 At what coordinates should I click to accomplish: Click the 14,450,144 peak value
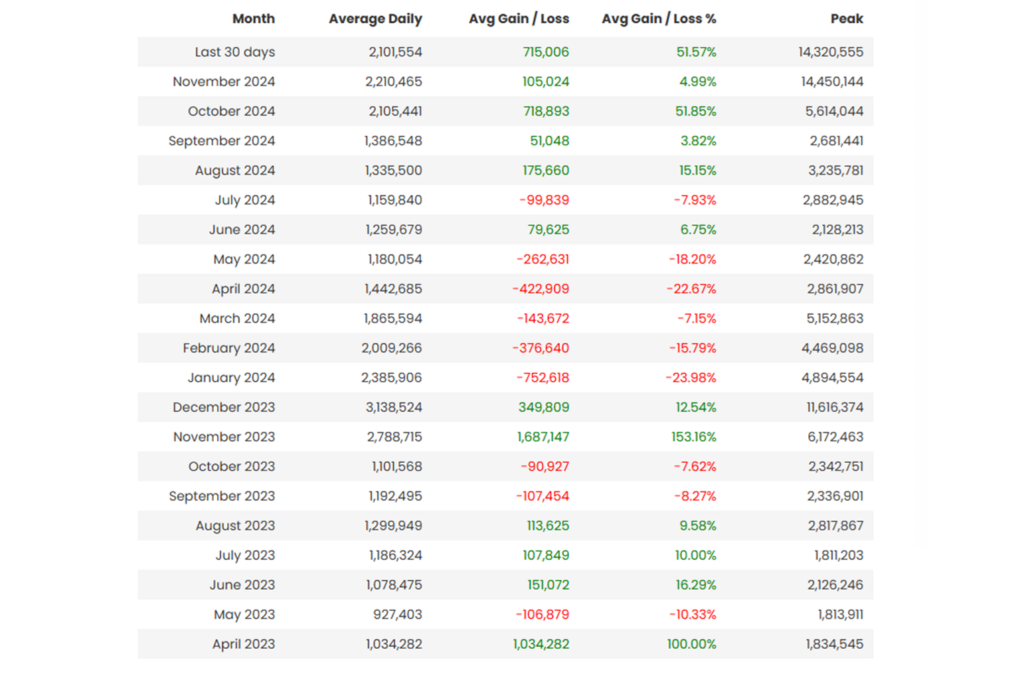pos(825,82)
